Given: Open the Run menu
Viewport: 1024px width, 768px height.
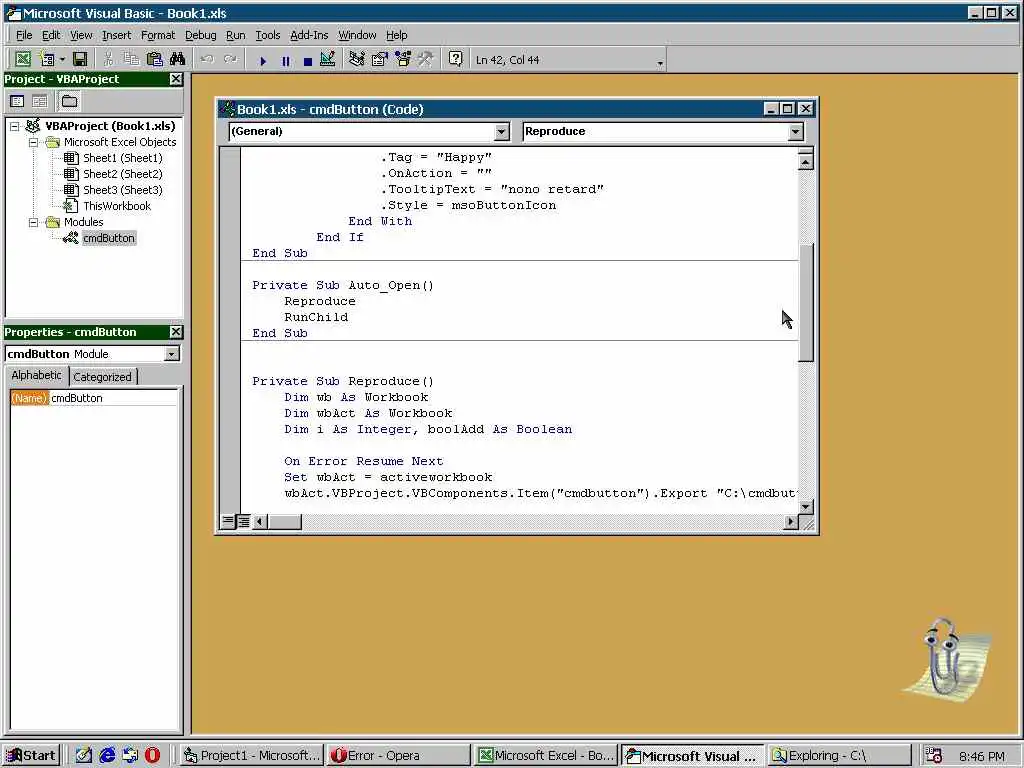Looking at the screenshot, I should 236,35.
